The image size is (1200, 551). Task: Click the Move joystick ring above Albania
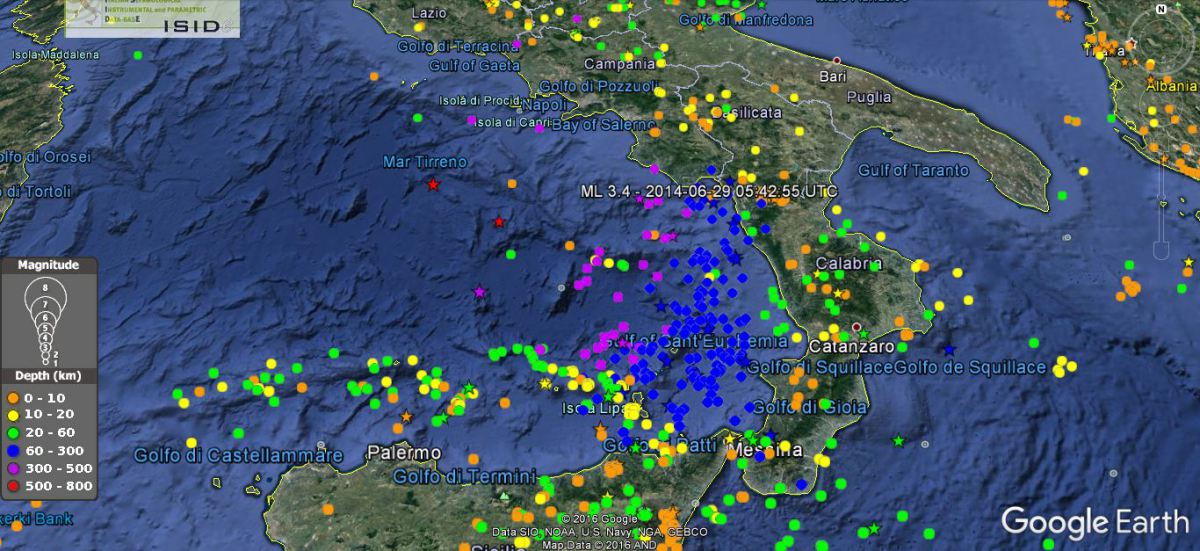[x=1160, y=100]
